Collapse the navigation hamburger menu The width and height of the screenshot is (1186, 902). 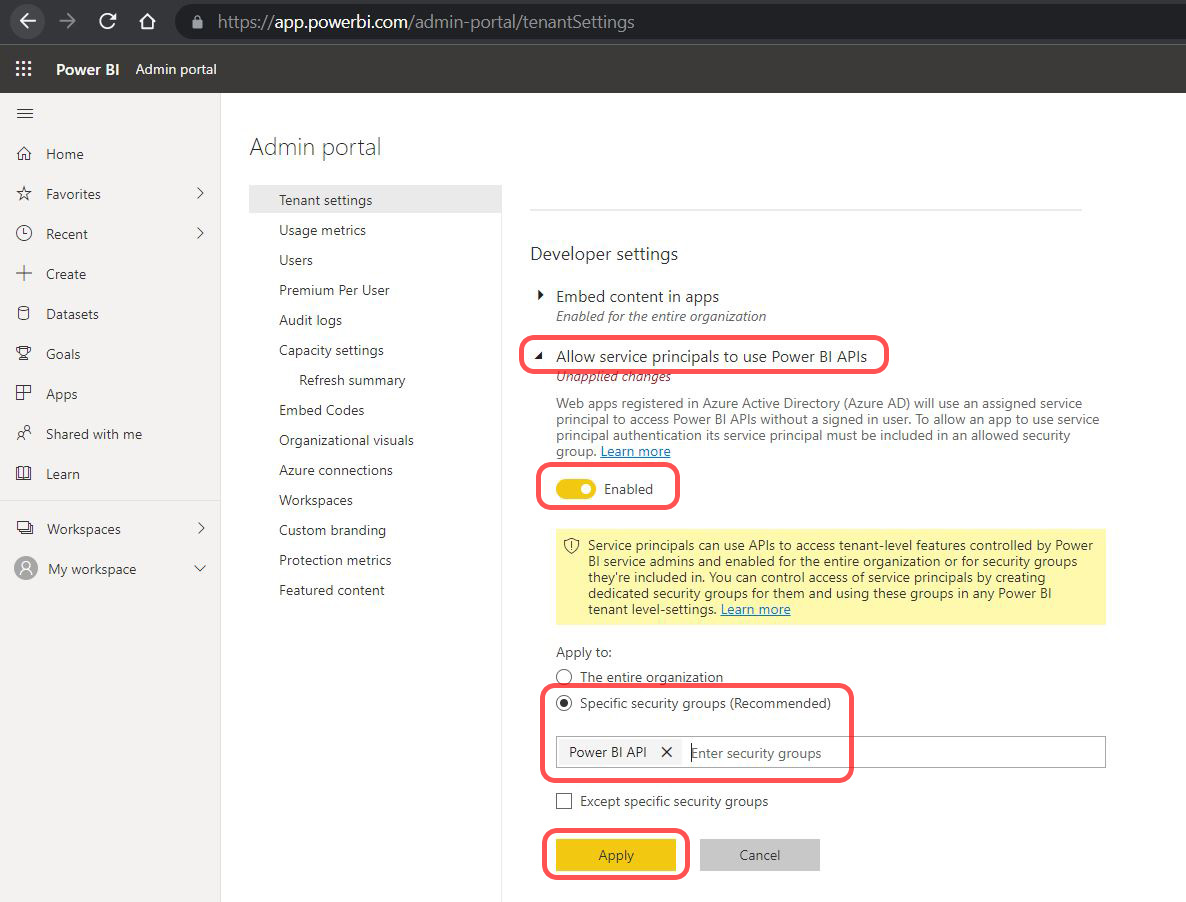pos(25,114)
